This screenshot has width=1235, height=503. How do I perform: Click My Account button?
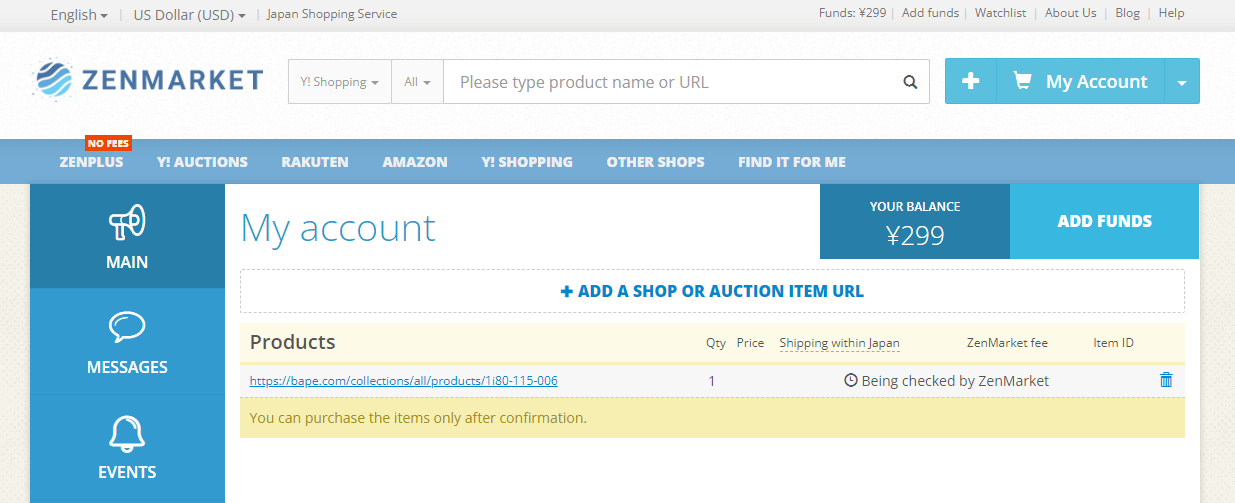point(1080,82)
